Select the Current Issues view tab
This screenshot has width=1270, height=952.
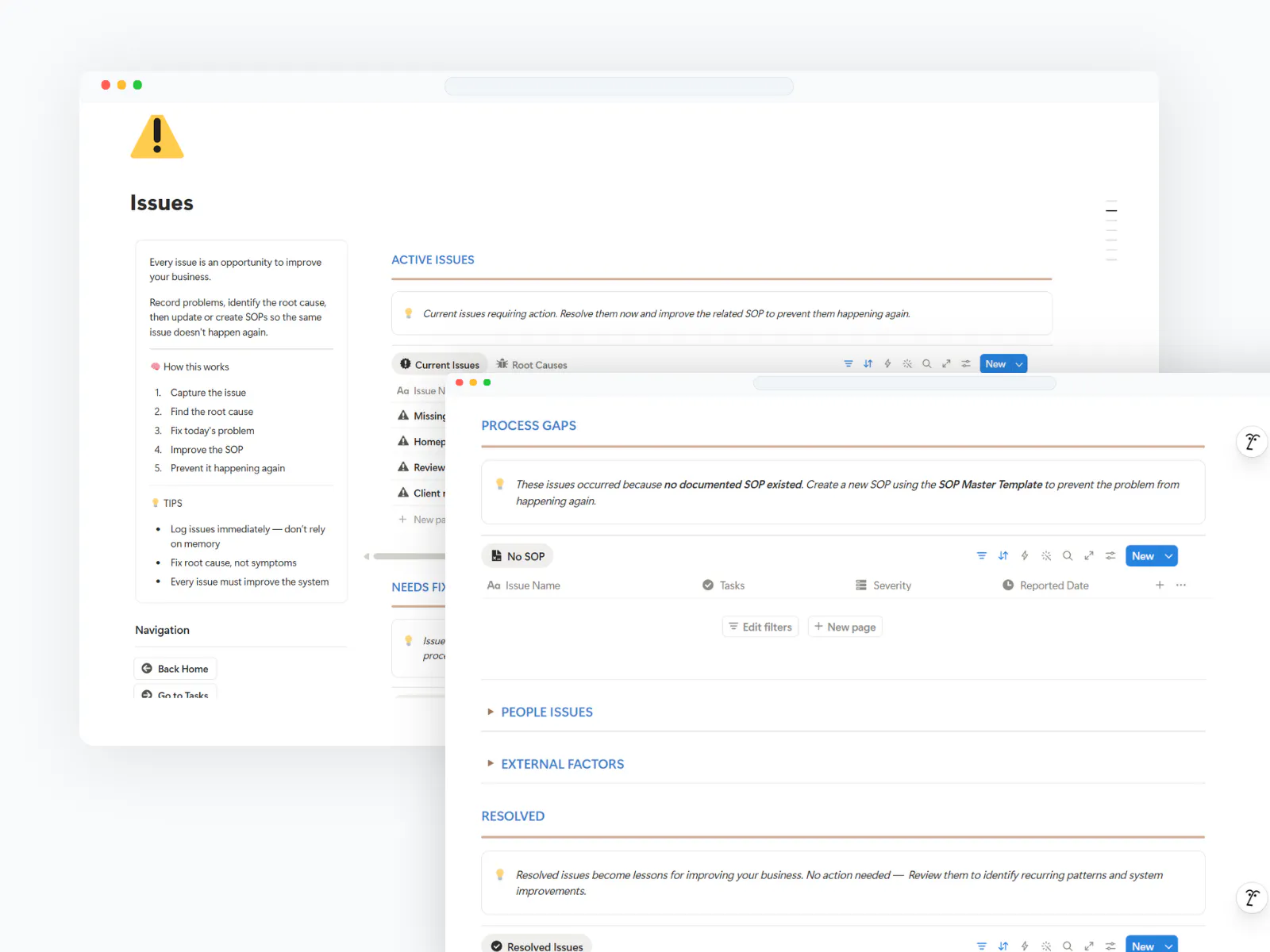[x=440, y=365]
